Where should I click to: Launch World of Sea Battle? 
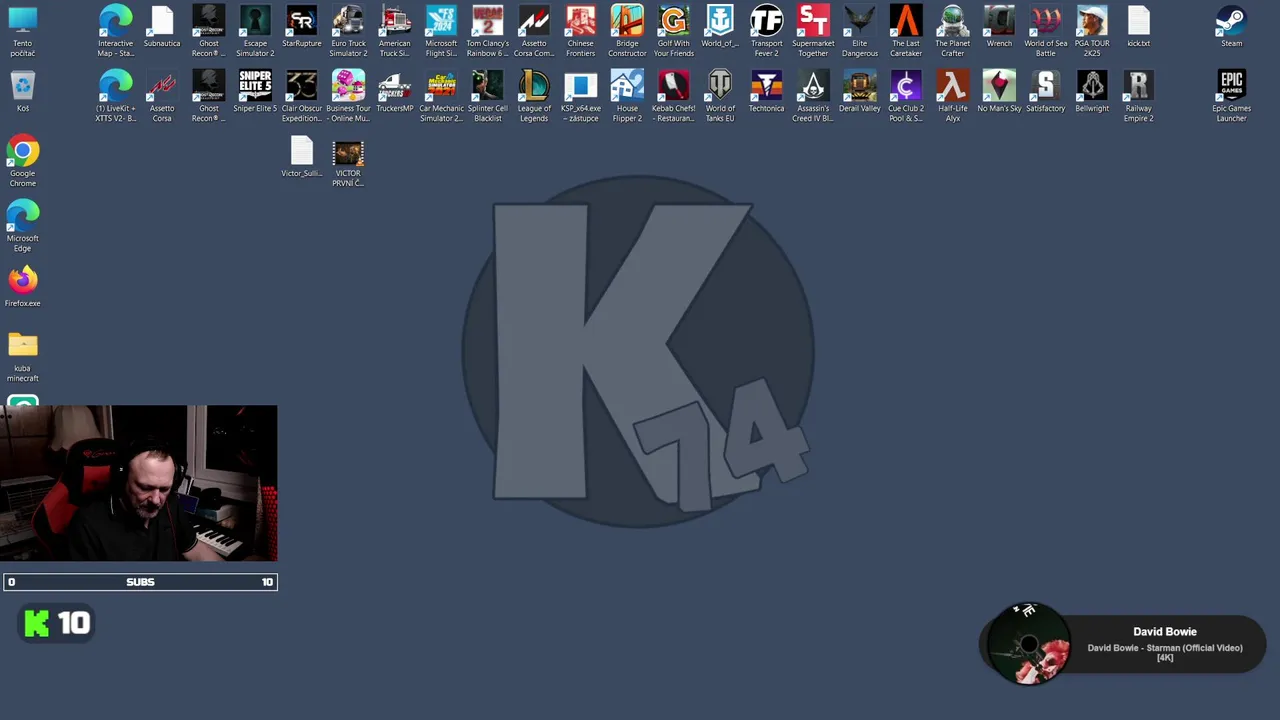tap(1045, 31)
